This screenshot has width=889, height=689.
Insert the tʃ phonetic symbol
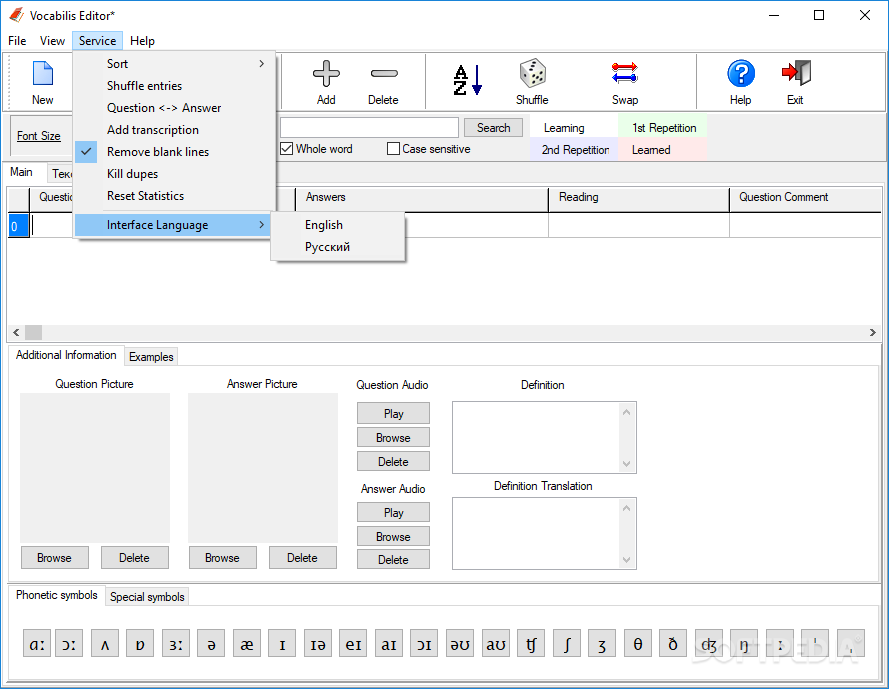[x=531, y=643]
